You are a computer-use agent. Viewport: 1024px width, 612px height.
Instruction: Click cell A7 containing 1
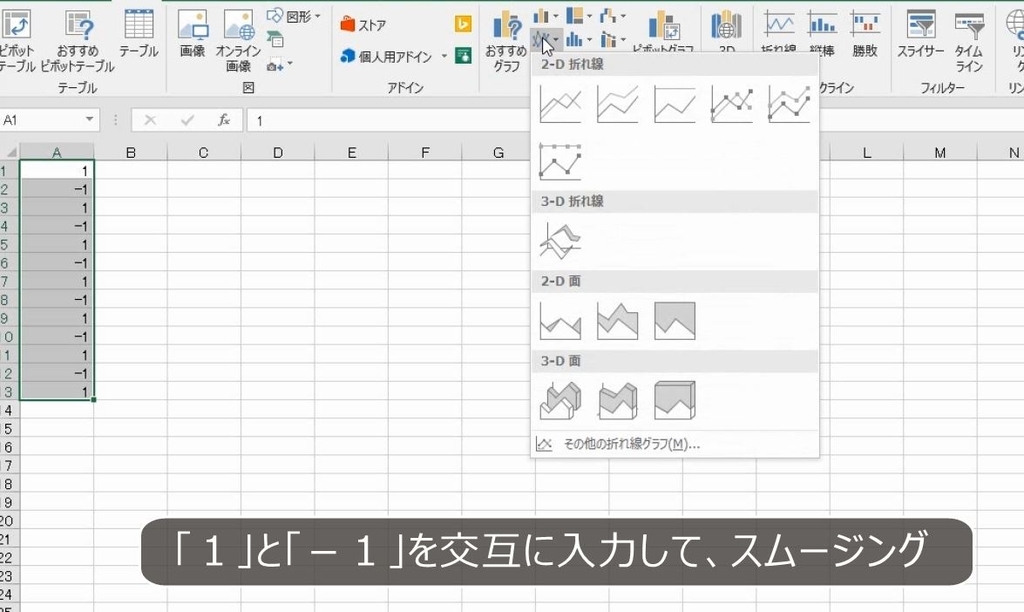point(57,282)
